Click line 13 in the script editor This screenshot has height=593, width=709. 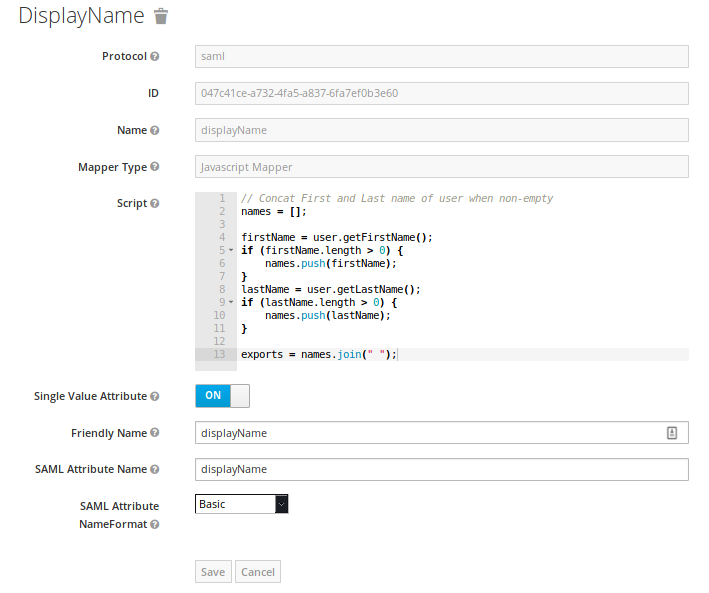pyautogui.click(x=500, y=354)
